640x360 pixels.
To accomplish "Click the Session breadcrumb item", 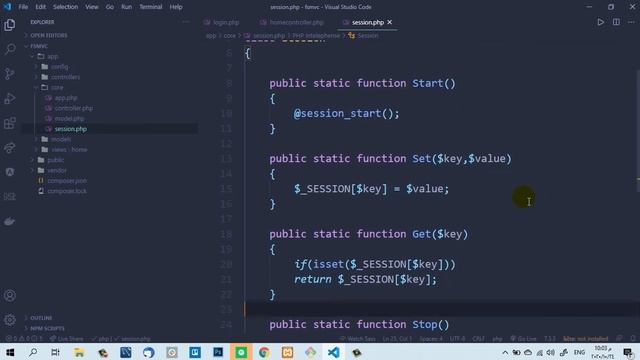I will [x=364, y=36].
